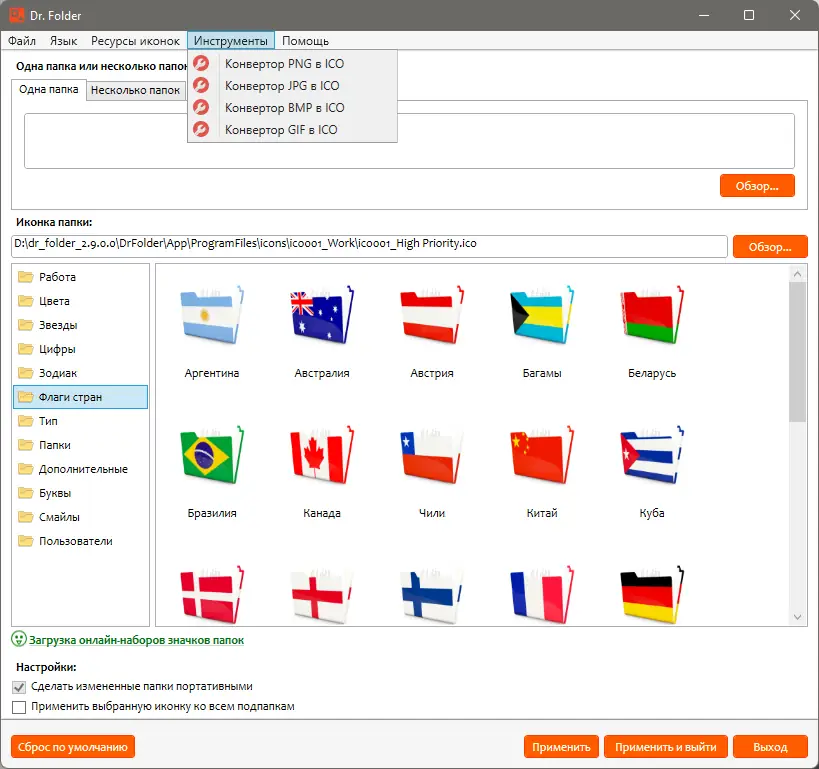Open the Помощь menu
Viewport: 819px width, 769px height.
305,41
